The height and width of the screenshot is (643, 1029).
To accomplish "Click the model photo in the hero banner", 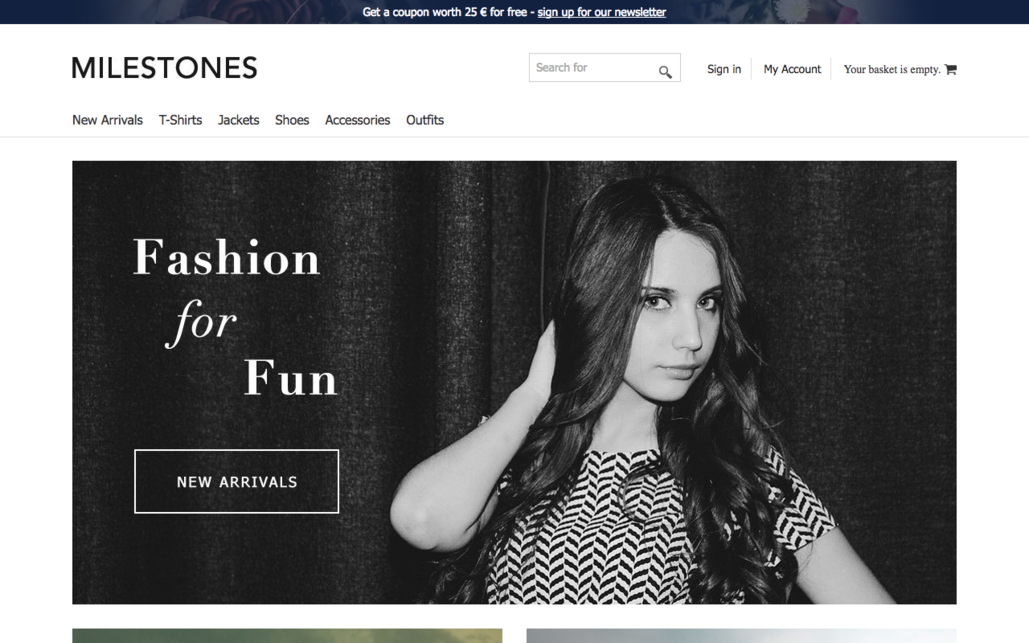I will pyautogui.click(x=660, y=400).
